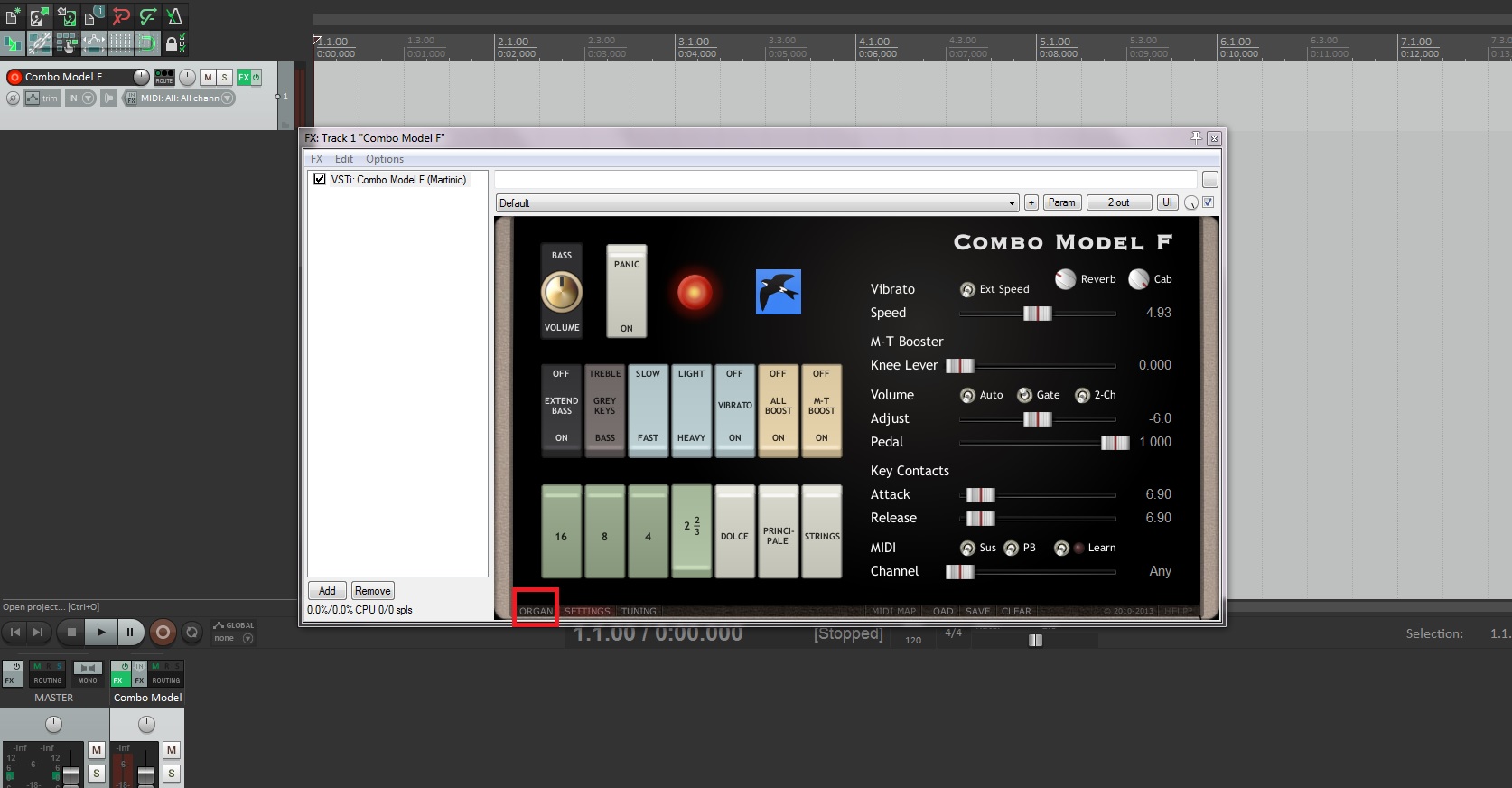Screen dimensions: 1512x788
Task: Toggle the locking padlock toolbar icon
Action: tap(175, 42)
